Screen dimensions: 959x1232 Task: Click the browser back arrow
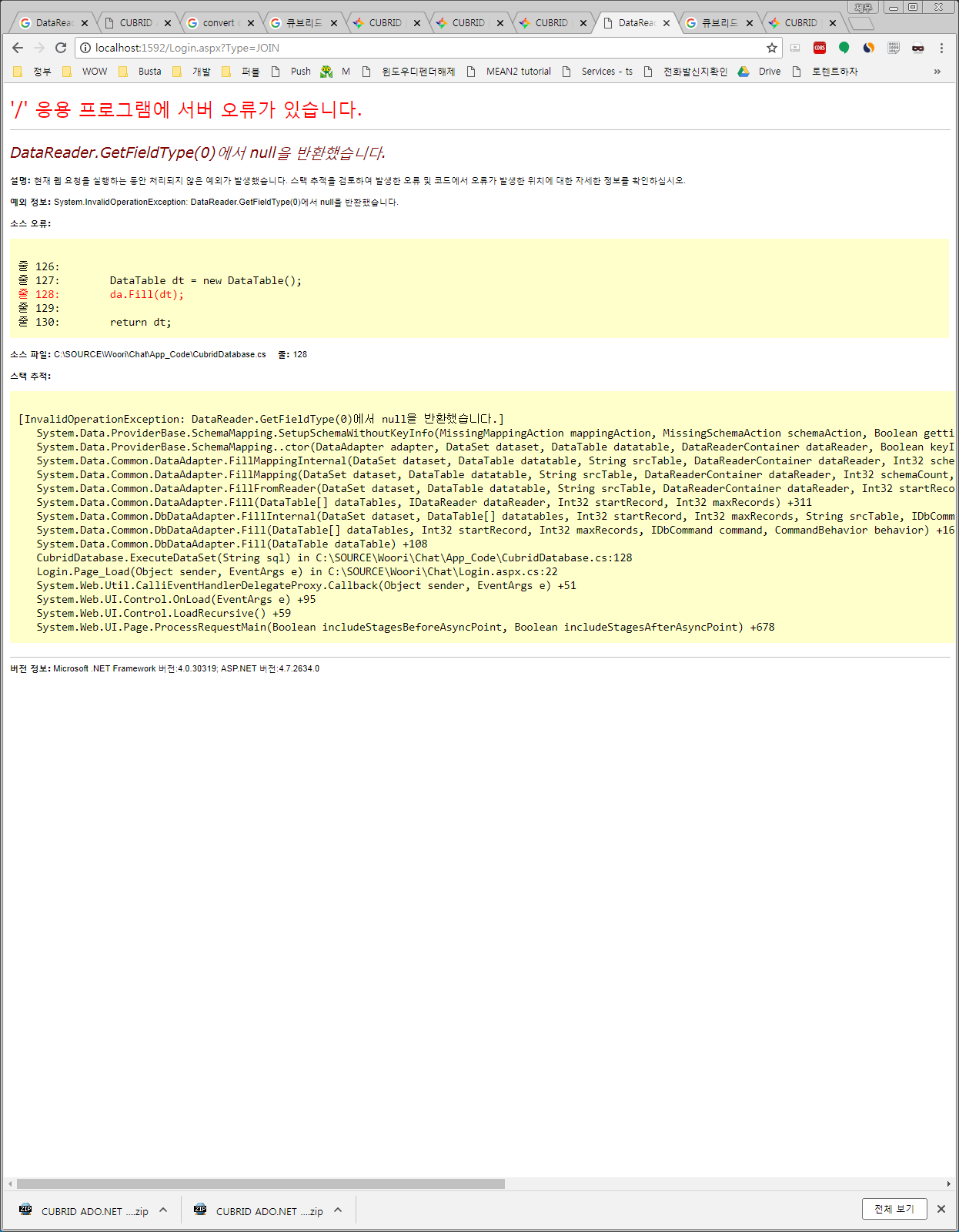click(18, 48)
